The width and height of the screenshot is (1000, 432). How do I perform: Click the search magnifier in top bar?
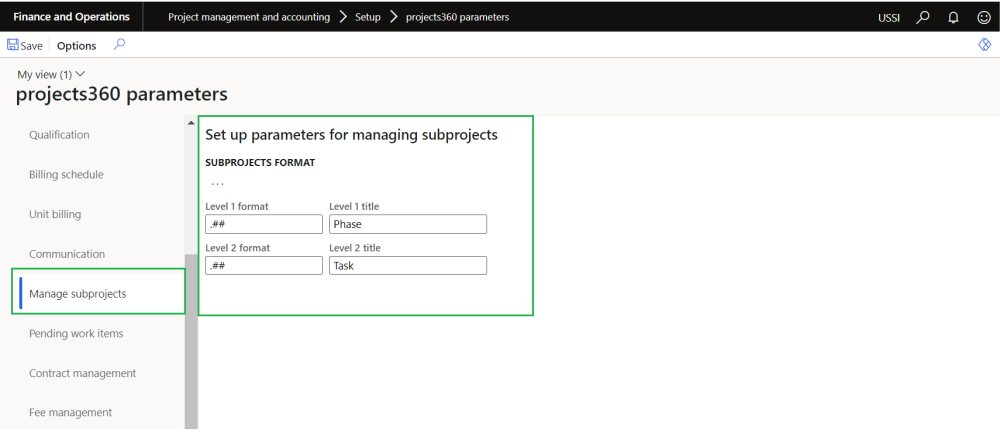(922, 17)
